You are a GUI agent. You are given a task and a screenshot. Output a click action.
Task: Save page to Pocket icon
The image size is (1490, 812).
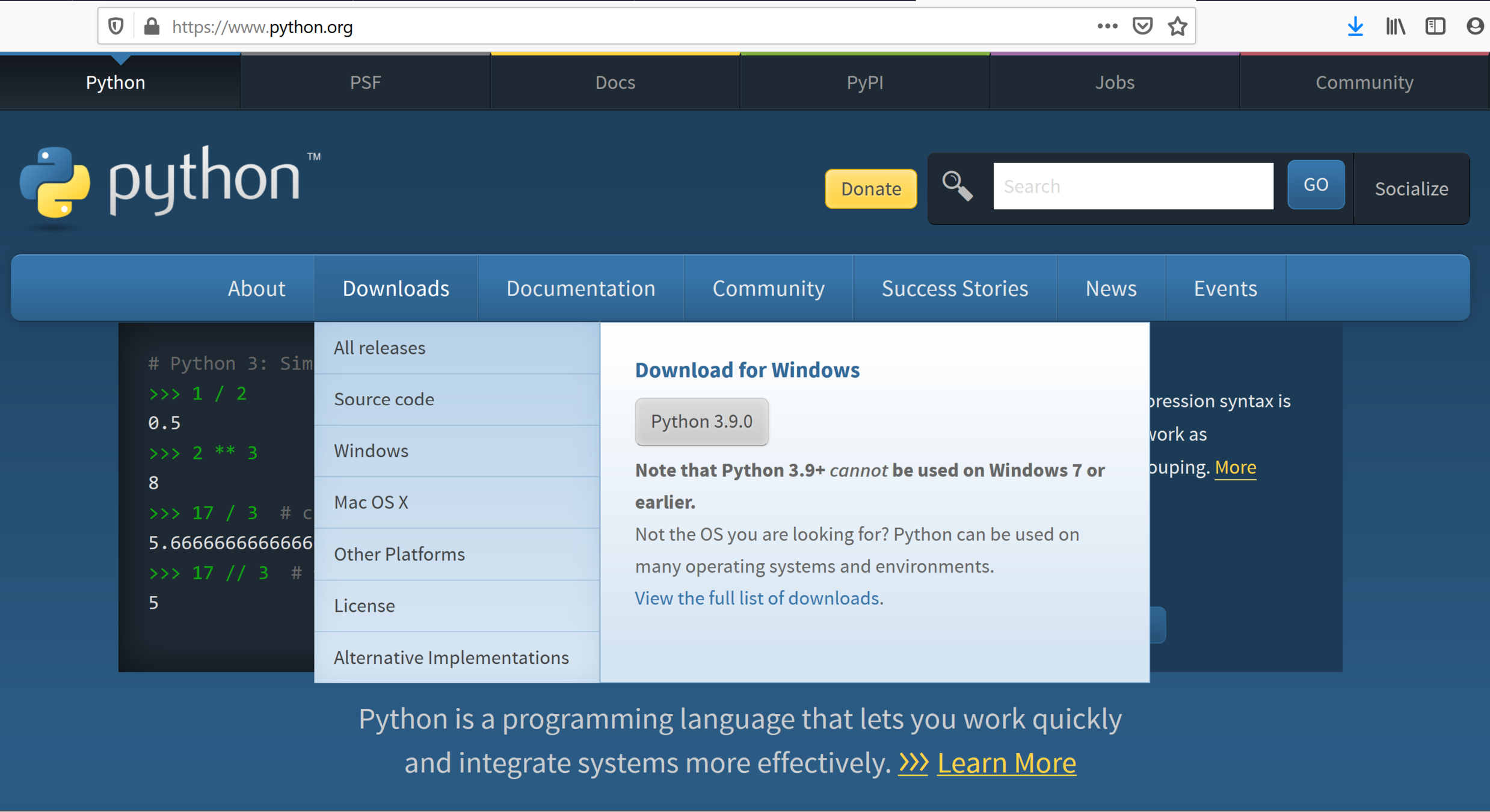(x=1142, y=26)
